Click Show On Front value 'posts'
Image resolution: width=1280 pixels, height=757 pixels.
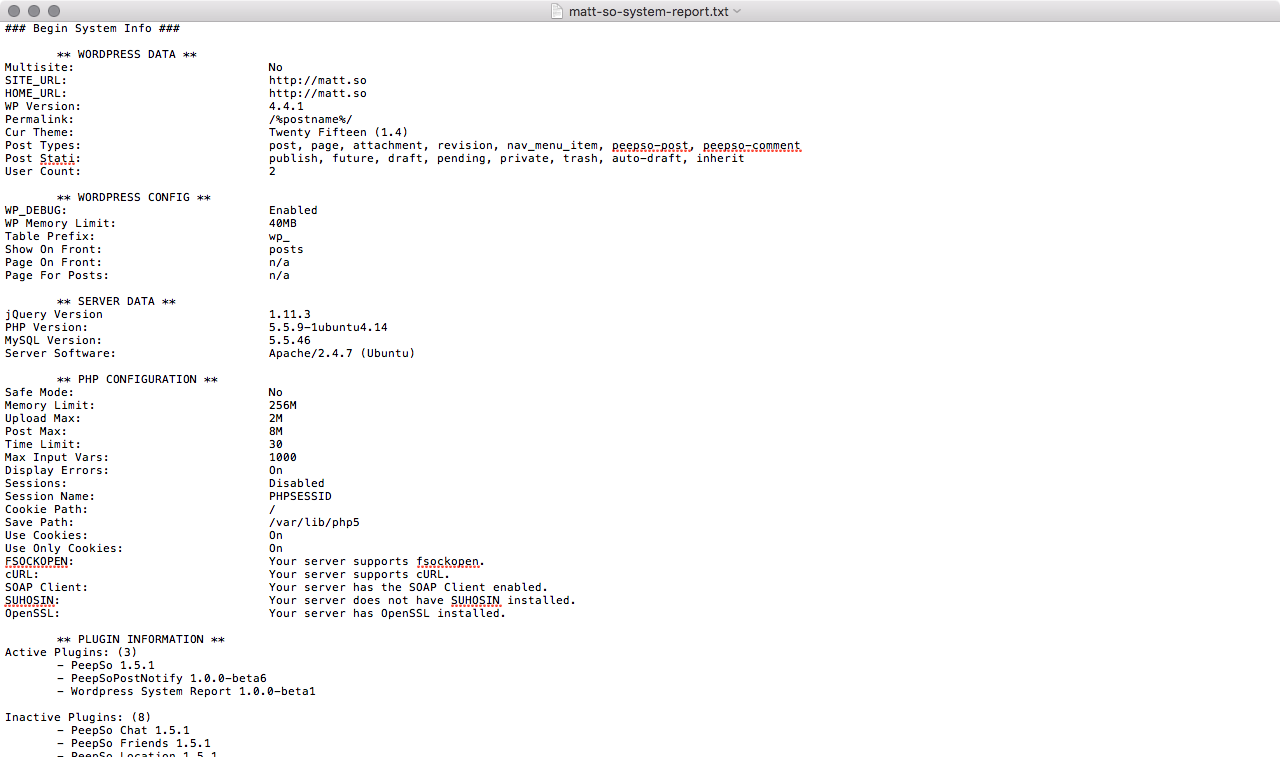click(286, 249)
